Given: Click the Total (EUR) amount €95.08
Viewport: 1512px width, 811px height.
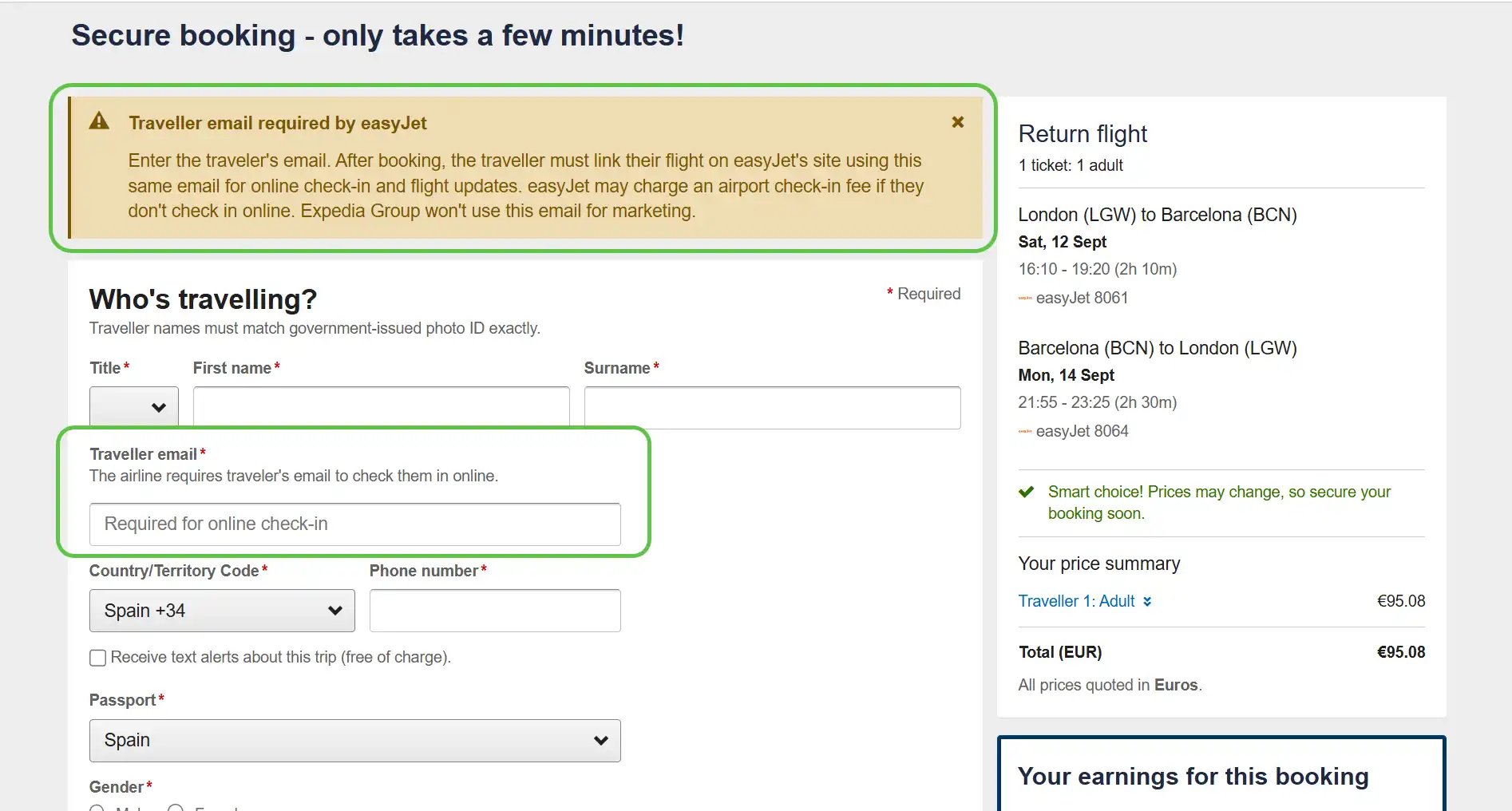Looking at the screenshot, I should coord(1401,652).
